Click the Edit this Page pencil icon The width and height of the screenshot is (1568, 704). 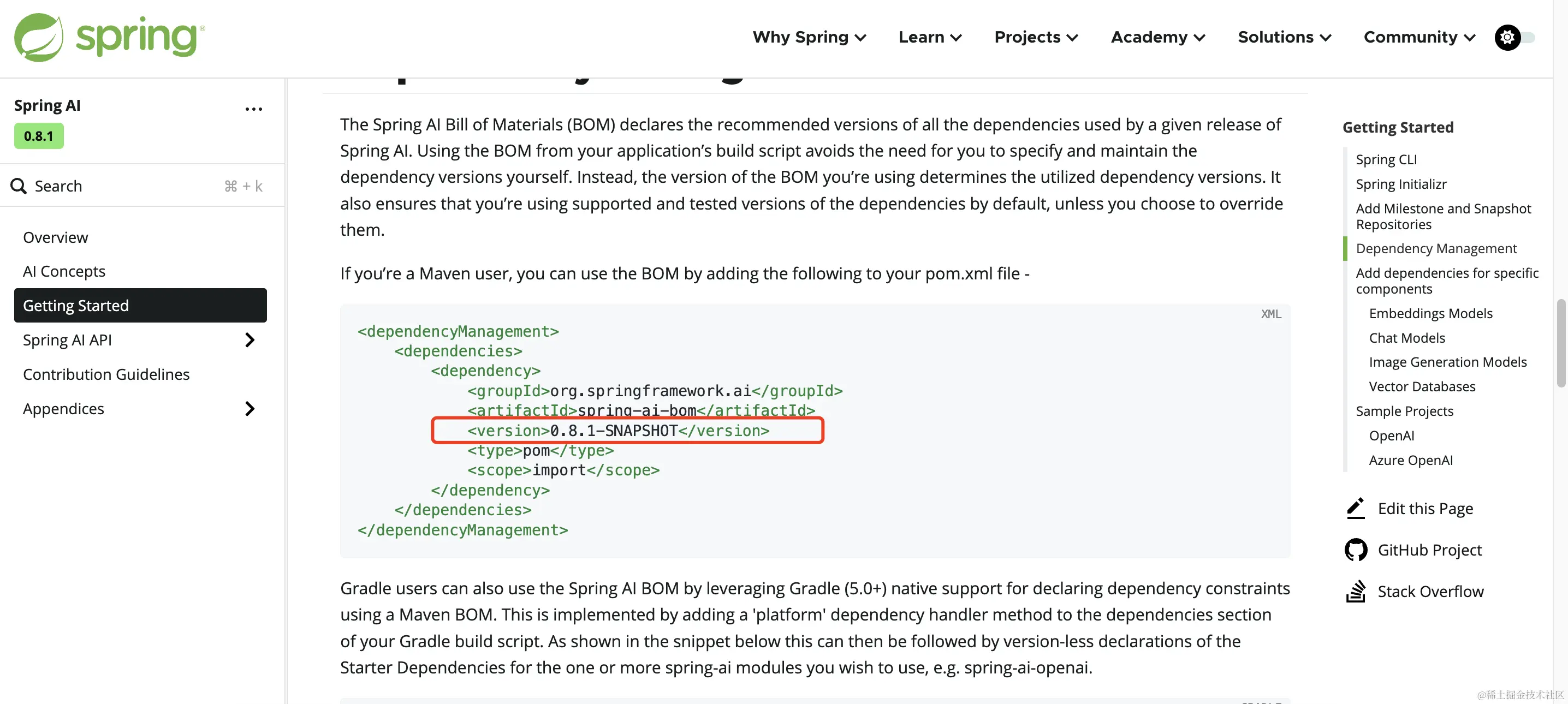pos(1356,508)
